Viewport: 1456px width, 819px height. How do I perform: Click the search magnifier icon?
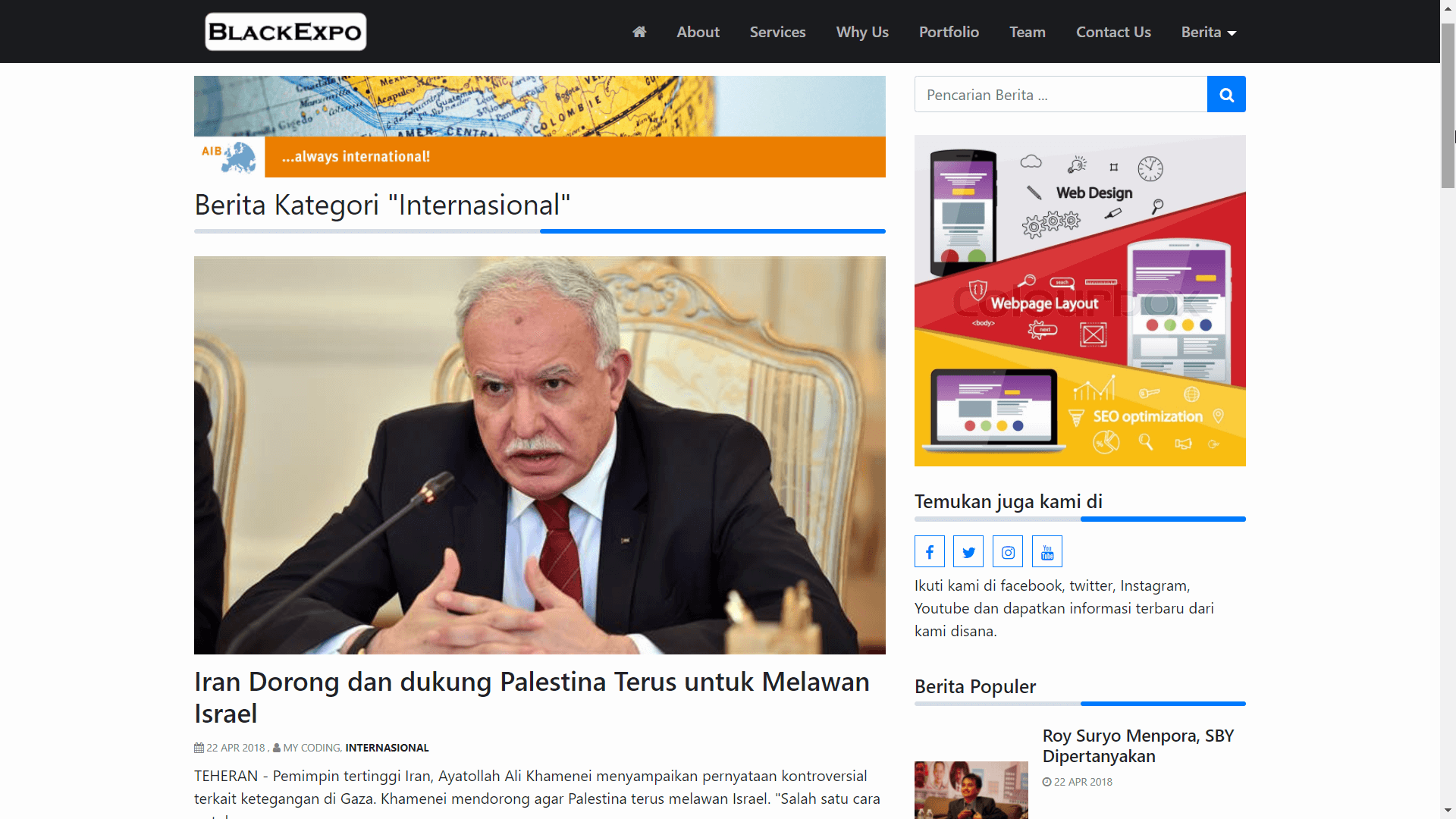1225,94
